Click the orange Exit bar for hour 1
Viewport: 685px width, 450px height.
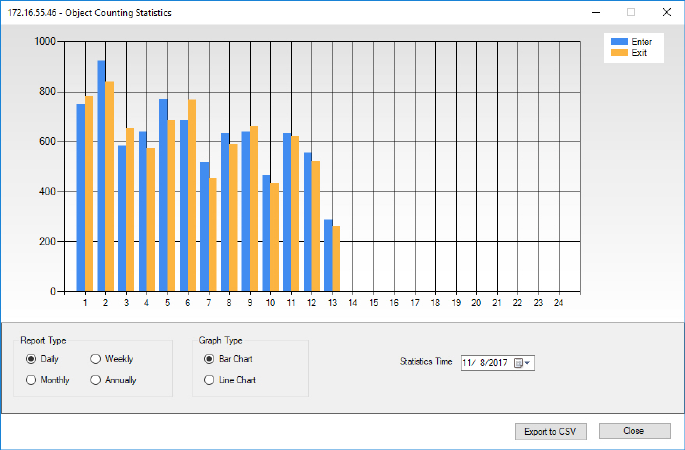pos(89,194)
